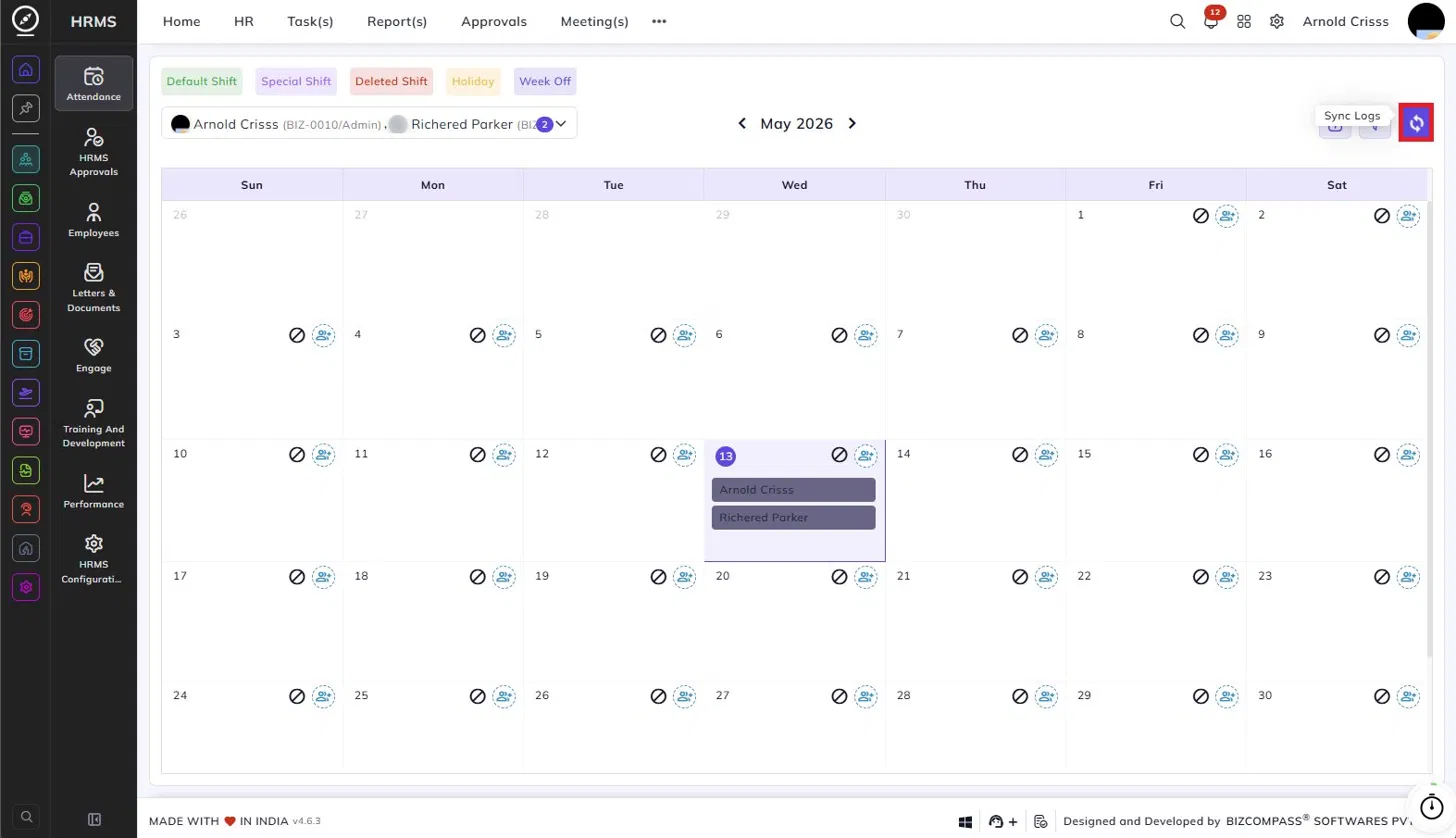Open Letters & Documents section
Image resolution: width=1456 pixels, height=838 pixels.
(x=94, y=288)
